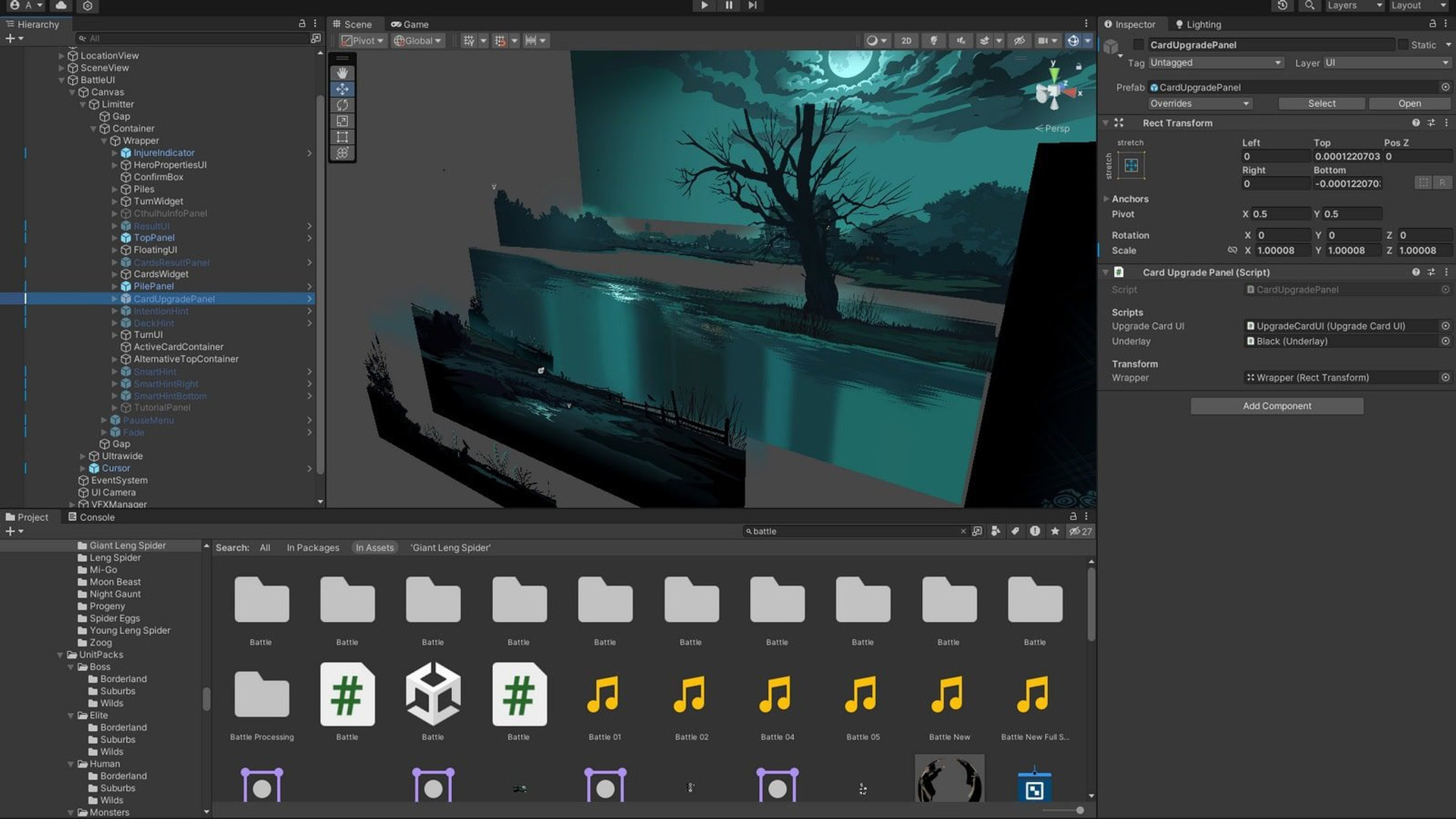This screenshot has width=1456, height=819.
Task: Open the cloud services icon
Action: click(61, 5)
